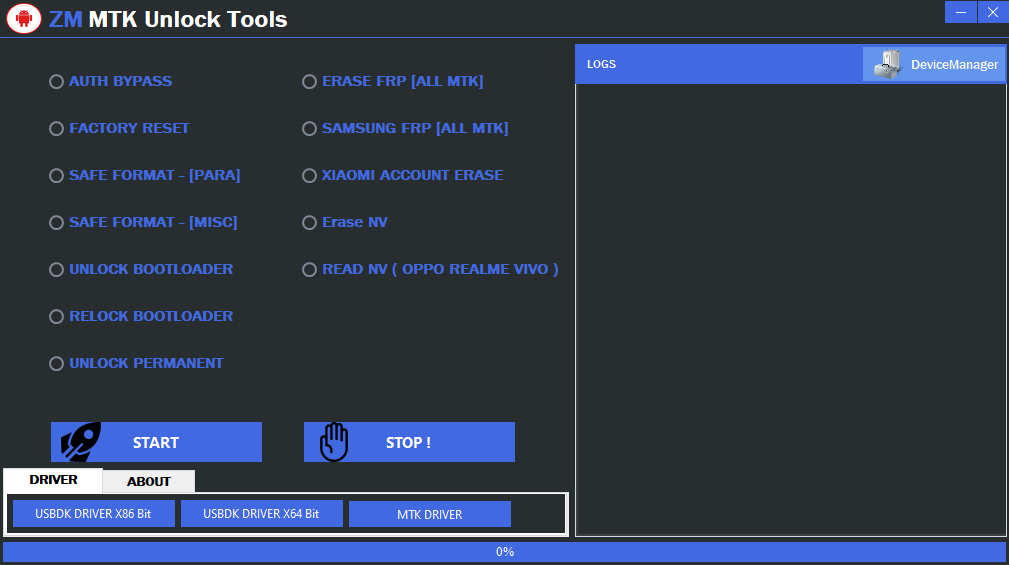Open the ABOUT tab
Screen dimensions: 1009x565
tap(149, 481)
